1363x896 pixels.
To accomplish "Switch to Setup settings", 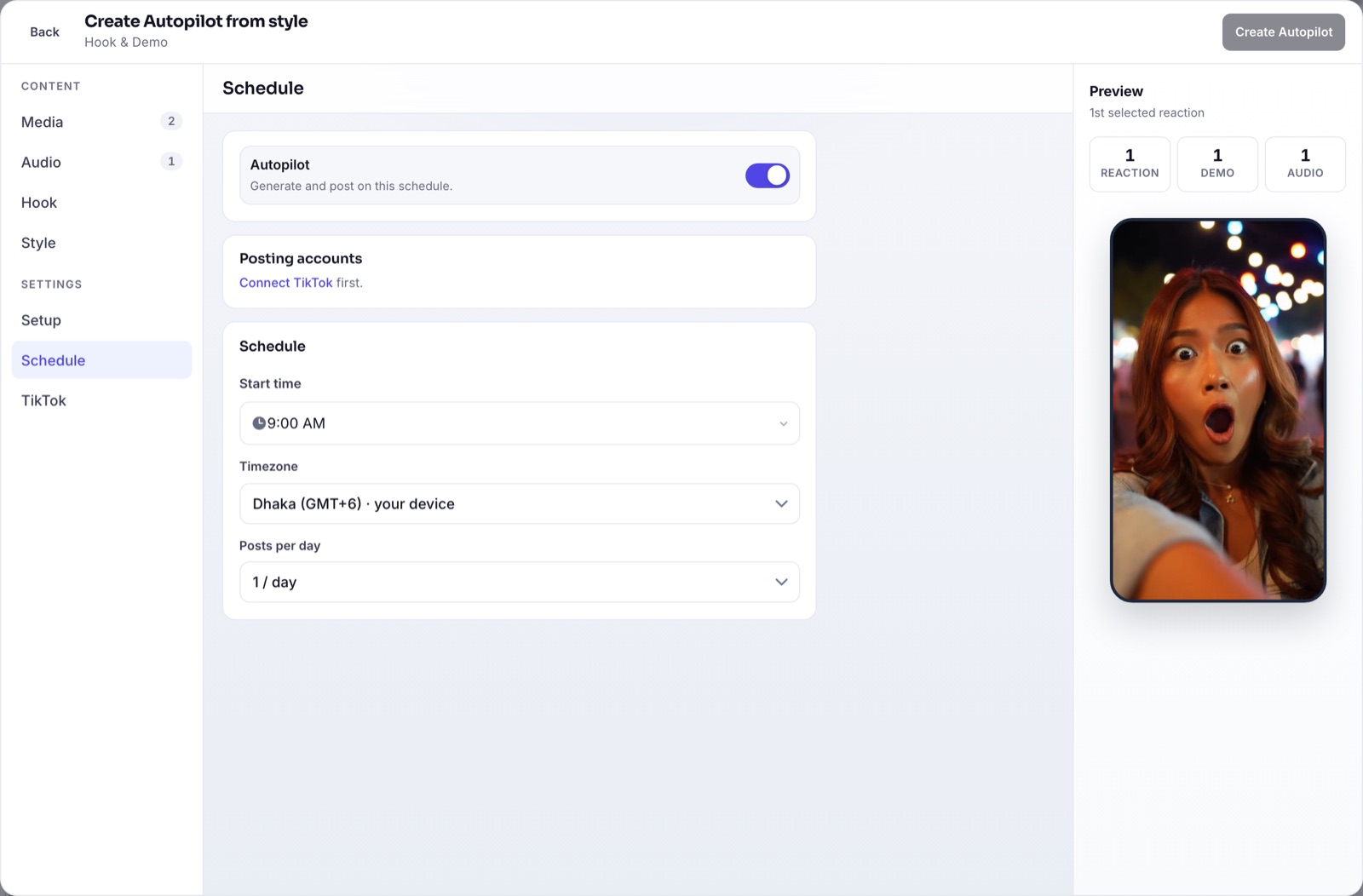I will pos(101,320).
